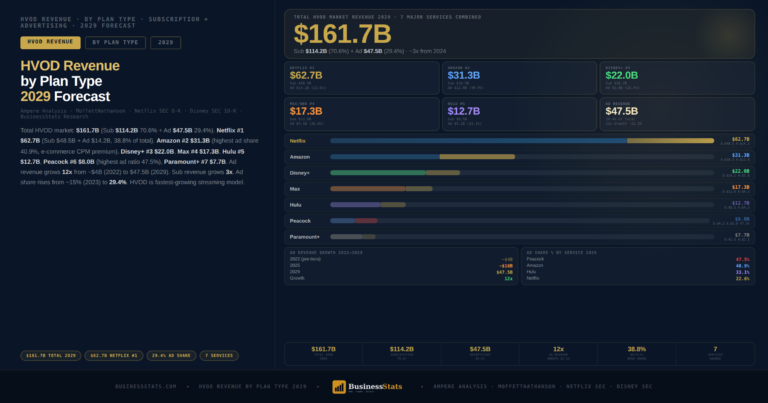
Task: Click the 7 SERVICES pill tag
Action: (x=219, y=356)
